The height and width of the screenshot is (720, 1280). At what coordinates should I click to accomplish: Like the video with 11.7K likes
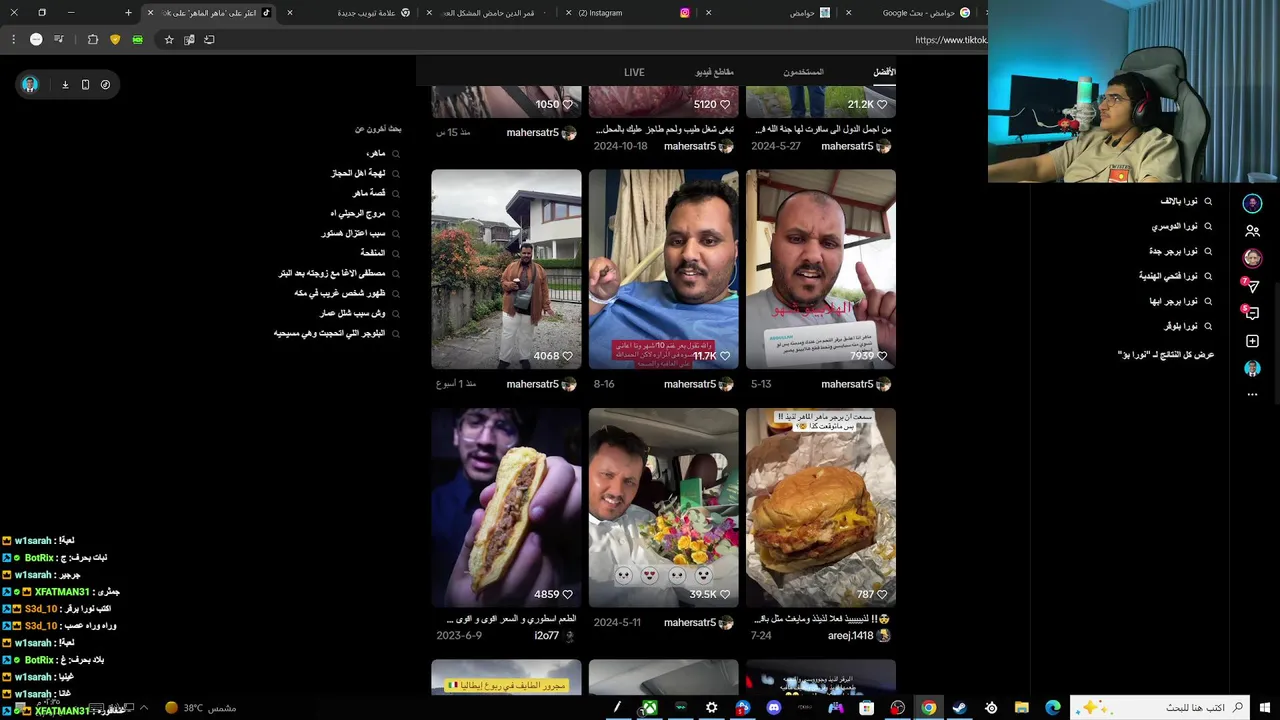(725, 356)
